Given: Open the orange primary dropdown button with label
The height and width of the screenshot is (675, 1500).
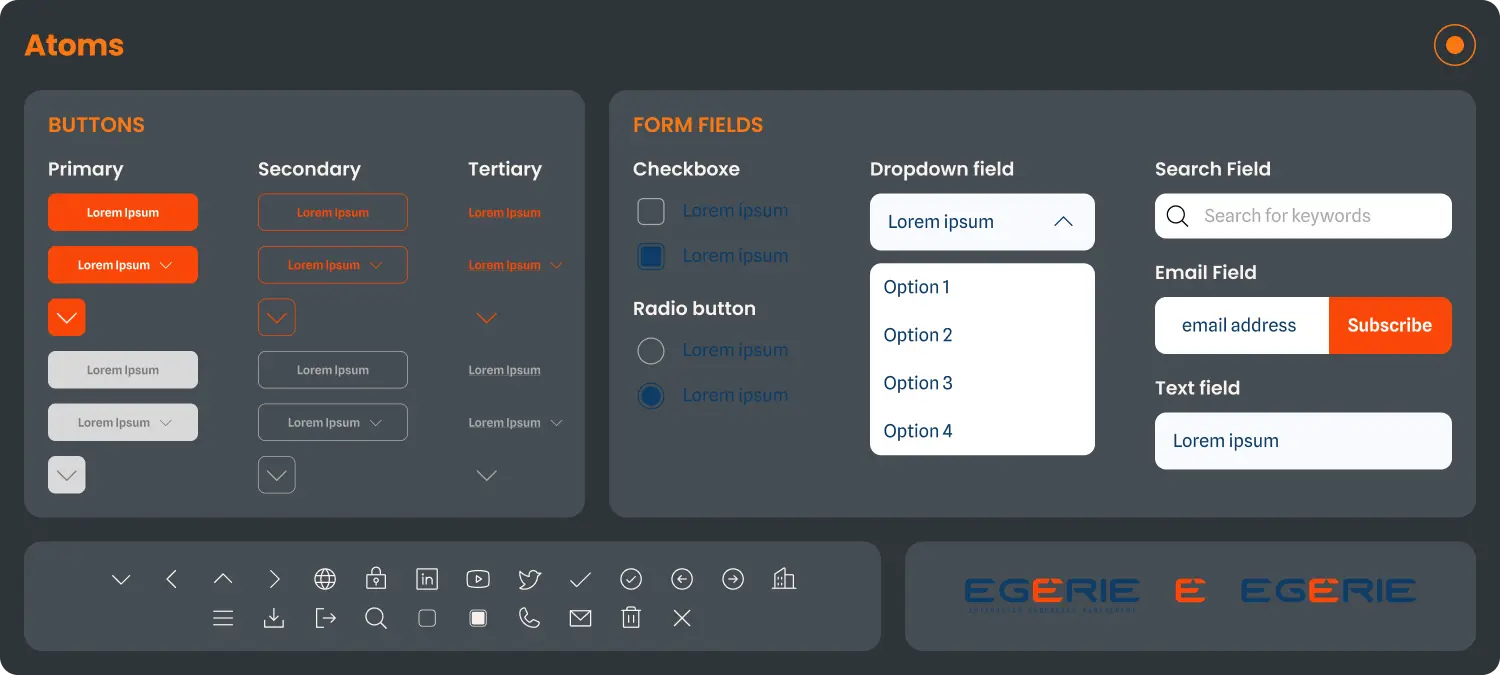Looking at the screenshot, I should click(x=123, y=265).
